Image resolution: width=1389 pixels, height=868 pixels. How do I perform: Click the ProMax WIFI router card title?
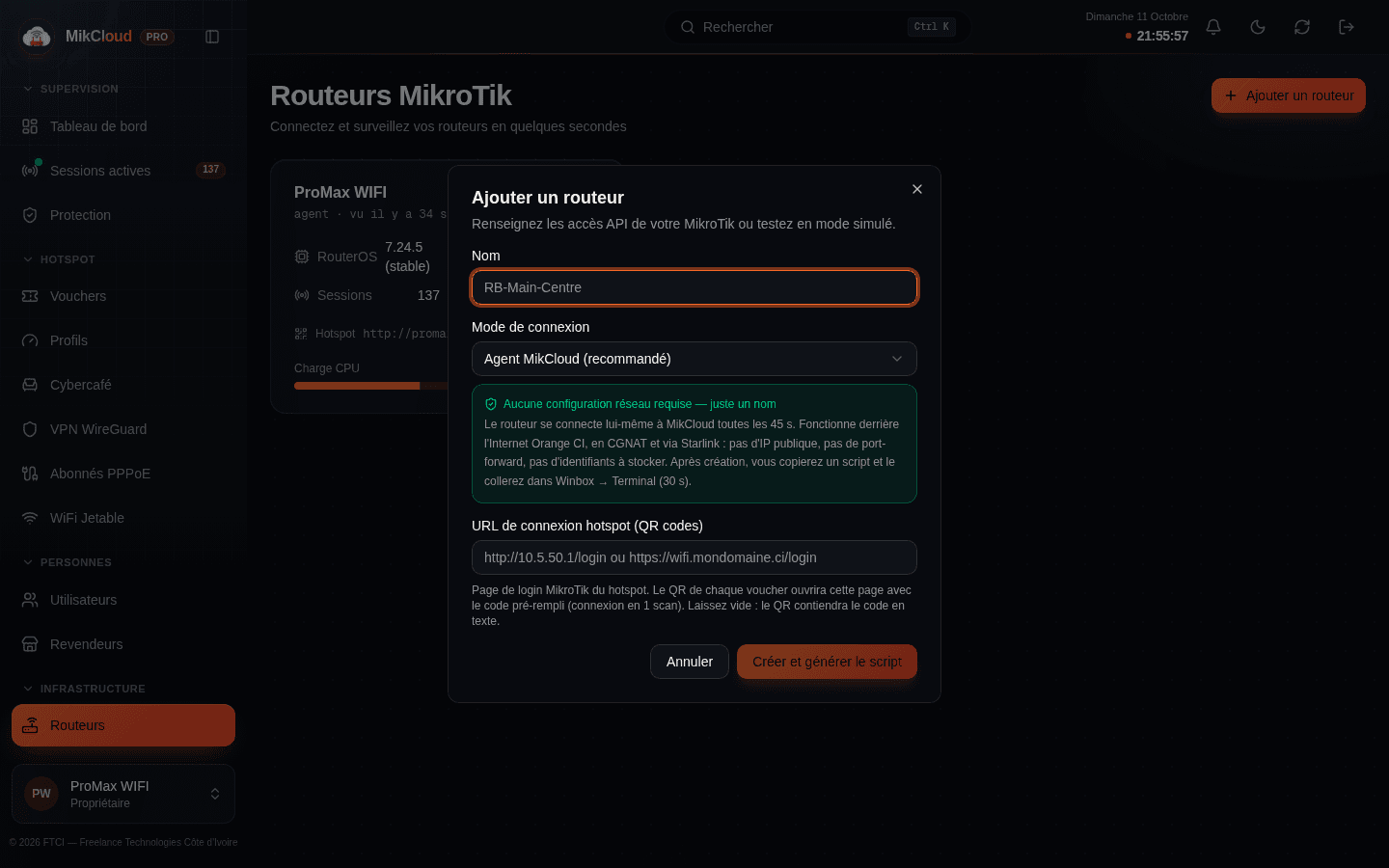point(340,192)
